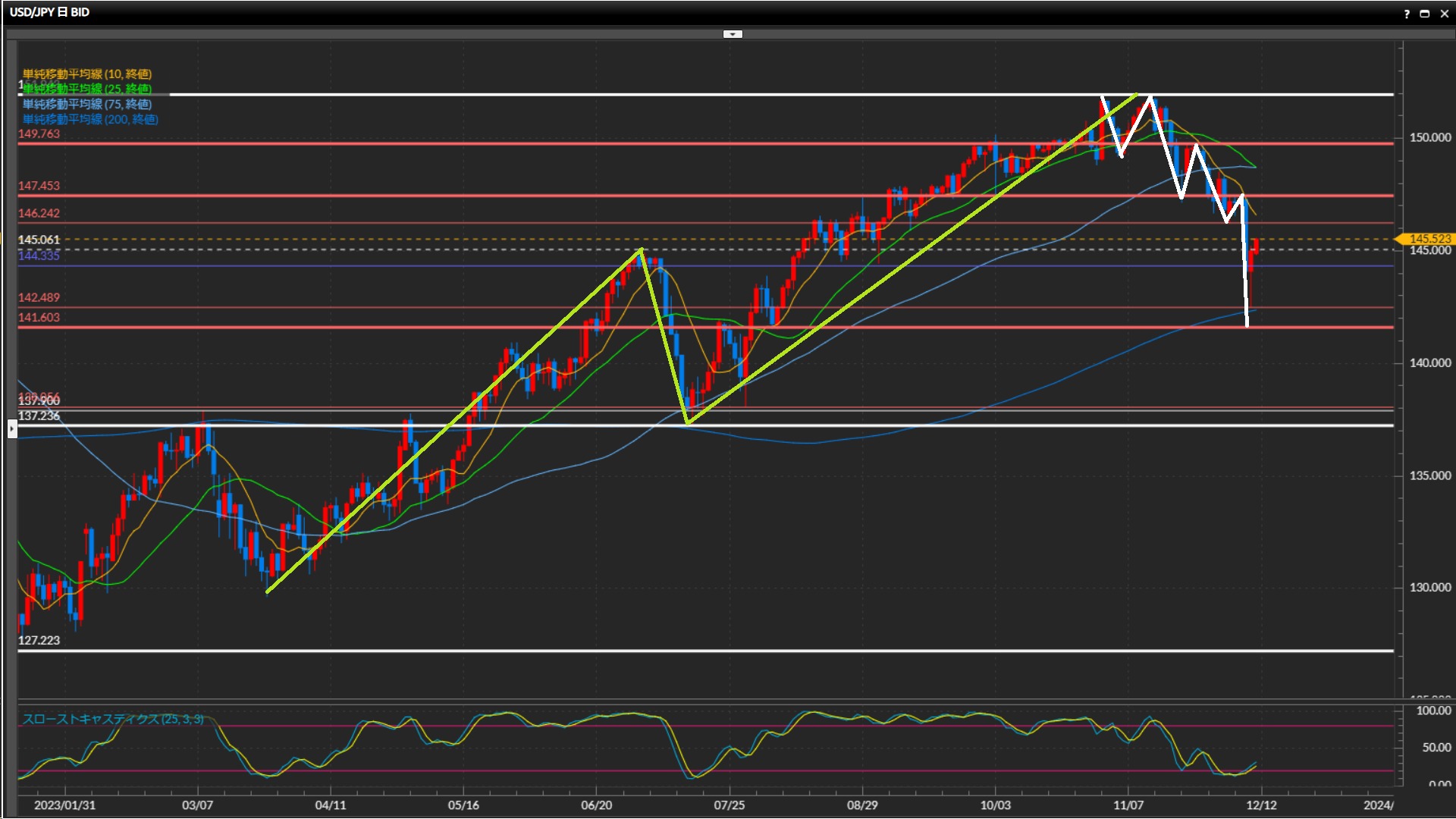The image size is (1456, 819).
Task: Click the slow stochastics (25,3,3) indicator label
Action: pyautogui.click(x=113, y=719)
